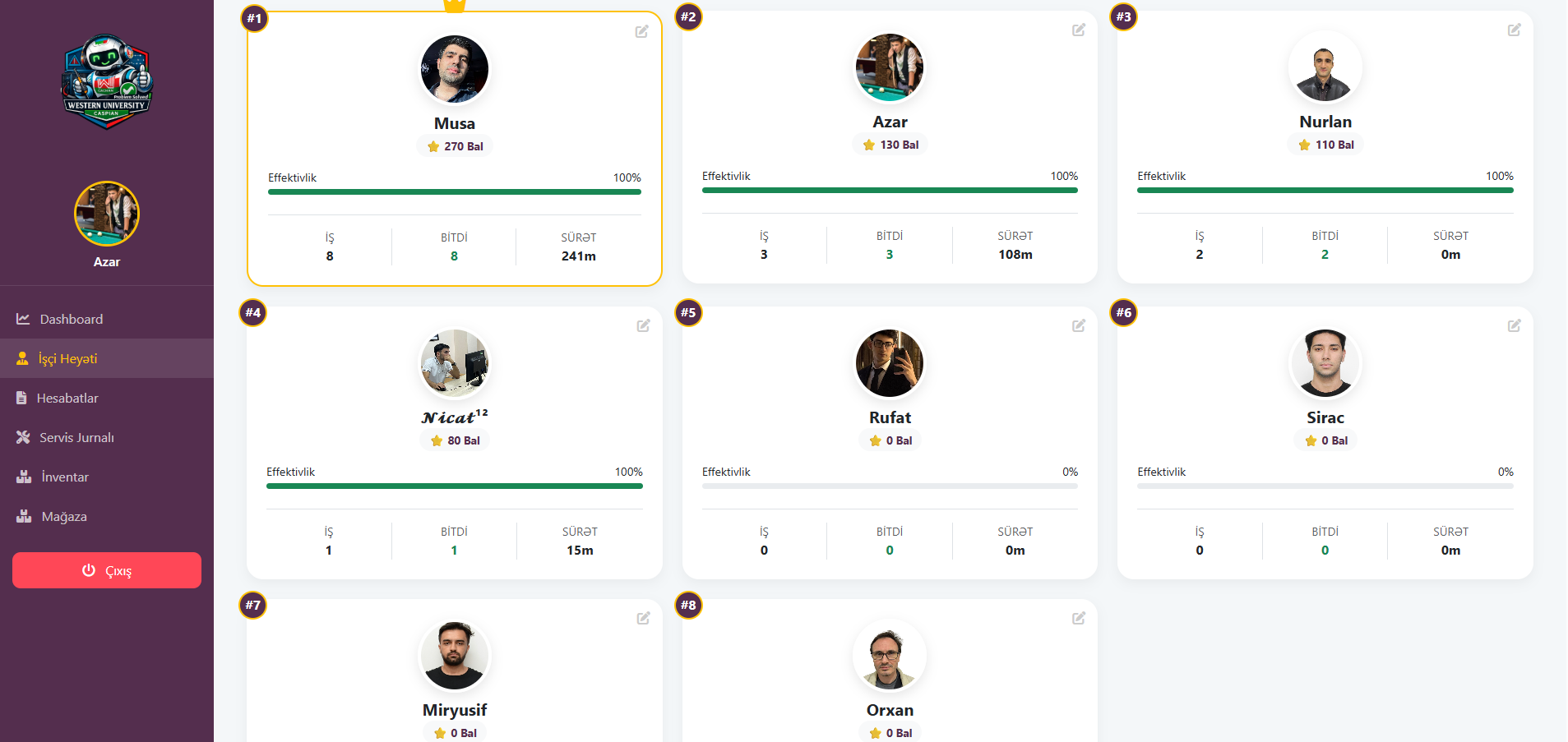Click Musa's profile photo

(x=454, y=69)
